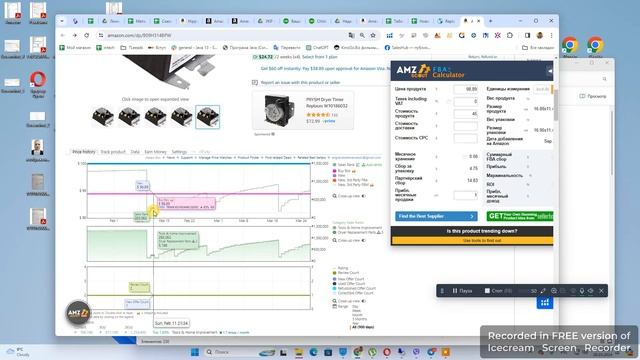This screenshot has height=360, width=640.
Task: Open the Price history tab
Action: click(84, 152)
